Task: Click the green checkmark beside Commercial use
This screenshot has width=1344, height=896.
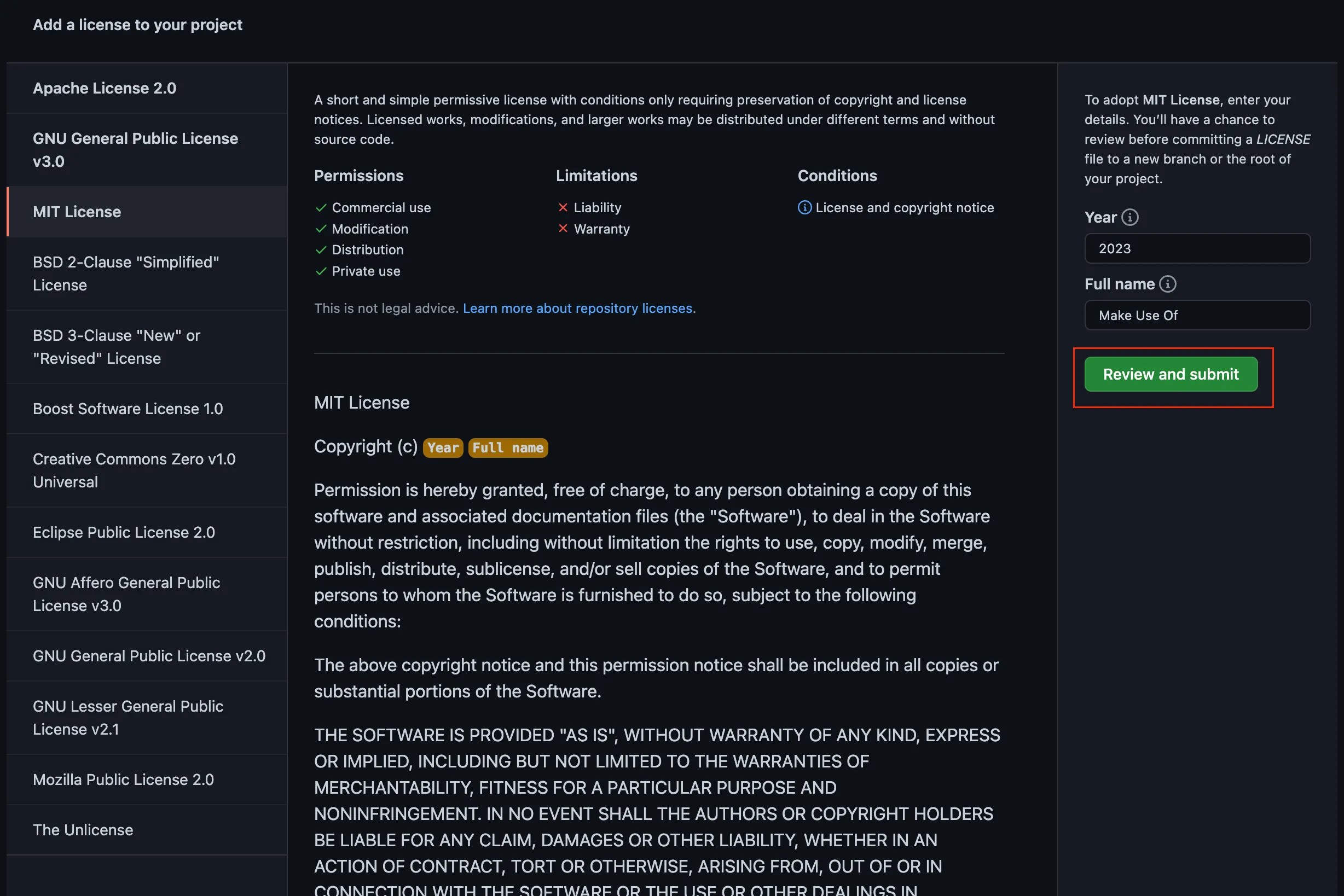Action: point(320,208)
